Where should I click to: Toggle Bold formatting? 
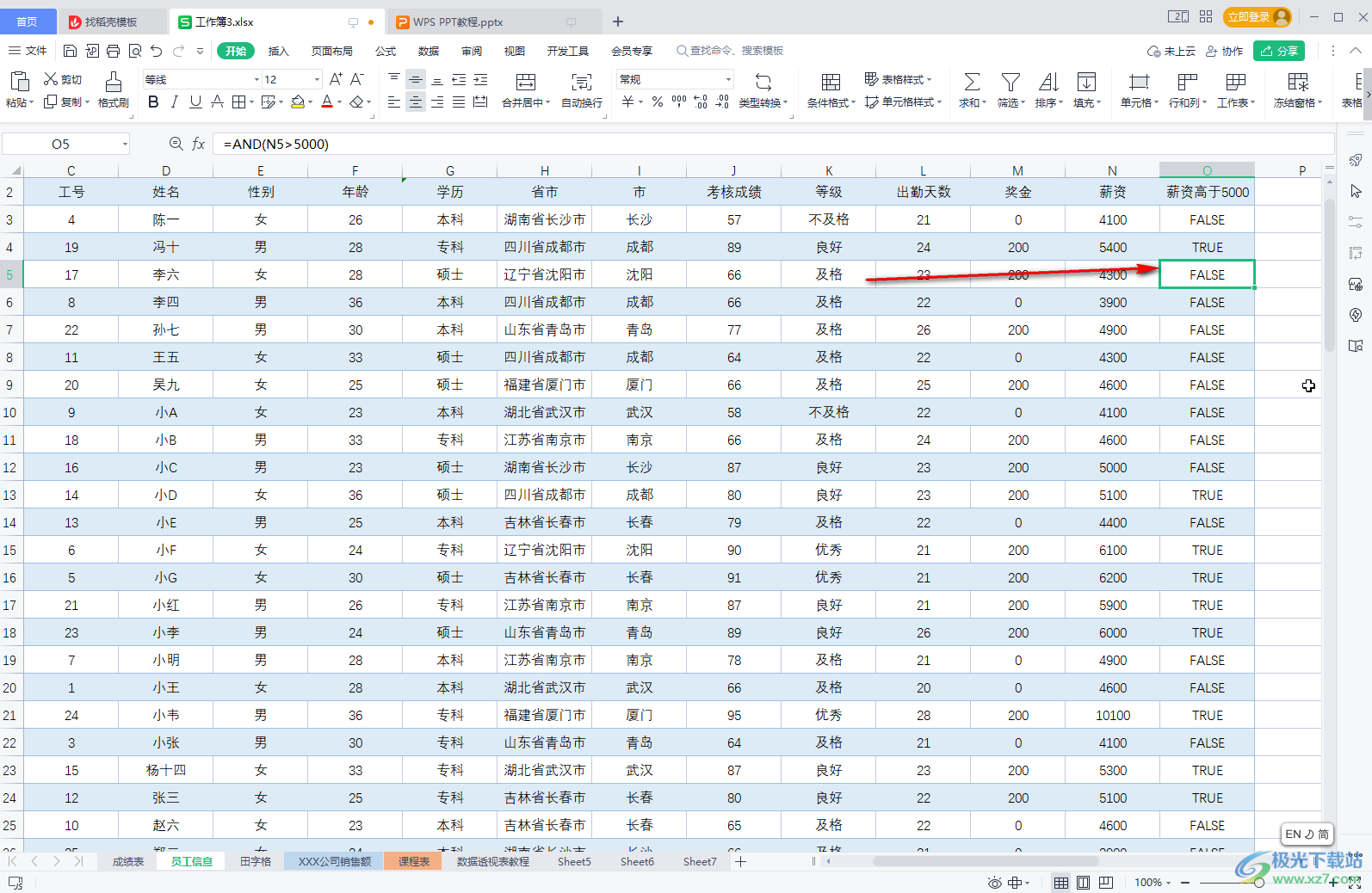coord(153,102)
